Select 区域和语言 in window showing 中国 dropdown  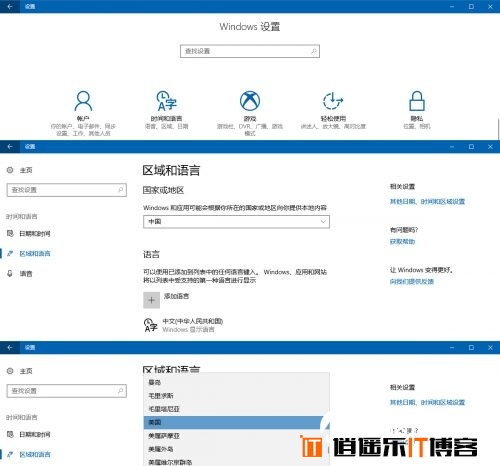pos(35,254)
